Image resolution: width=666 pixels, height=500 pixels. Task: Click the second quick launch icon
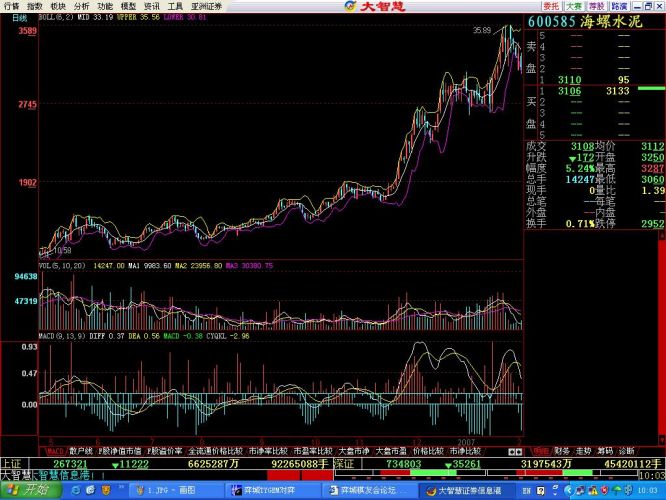90,491
